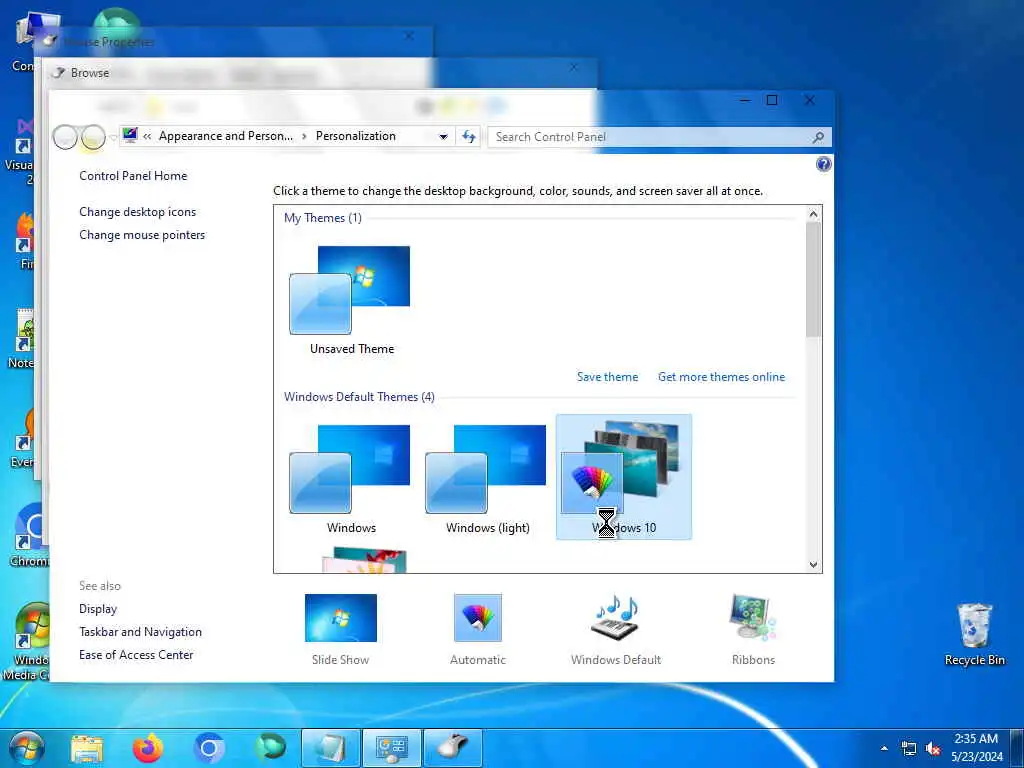Switch to Control Panel taskbar button

click(392, 748)
